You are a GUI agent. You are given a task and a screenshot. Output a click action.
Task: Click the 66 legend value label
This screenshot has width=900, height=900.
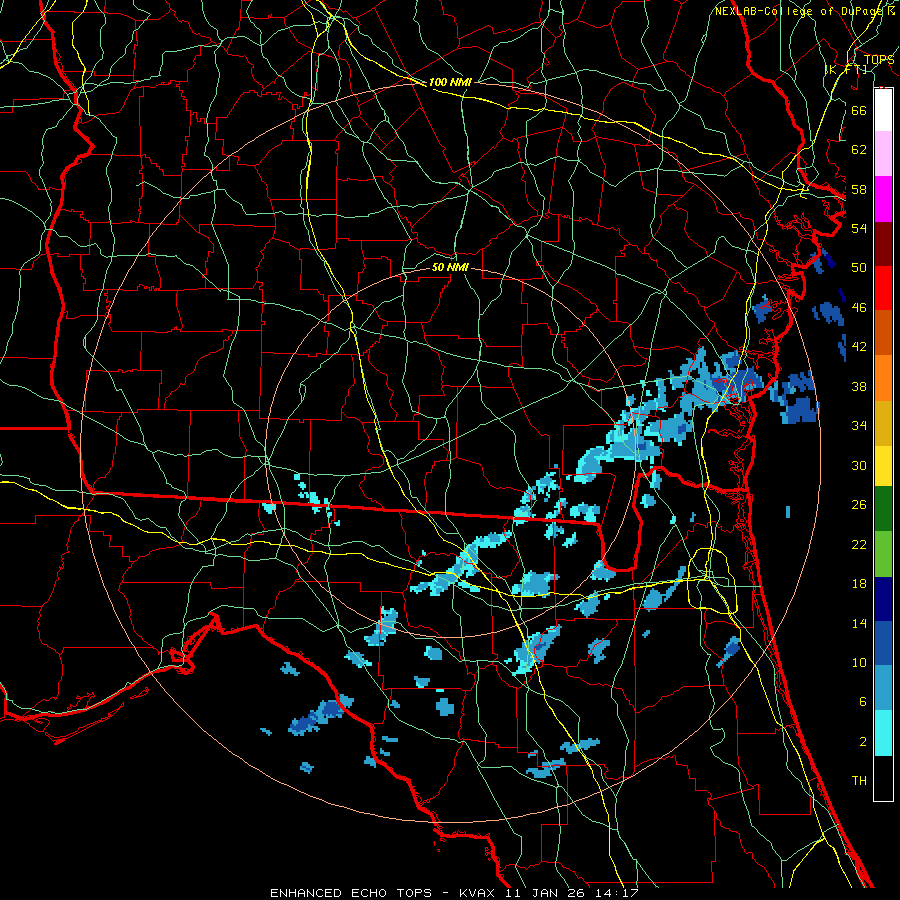click(x=859, y=110)
